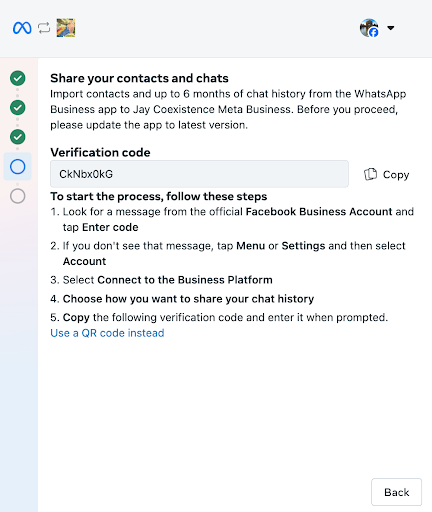Click 'Connect to the Business Platform' text
Screen dimensions: 432x512
(185, 280)
